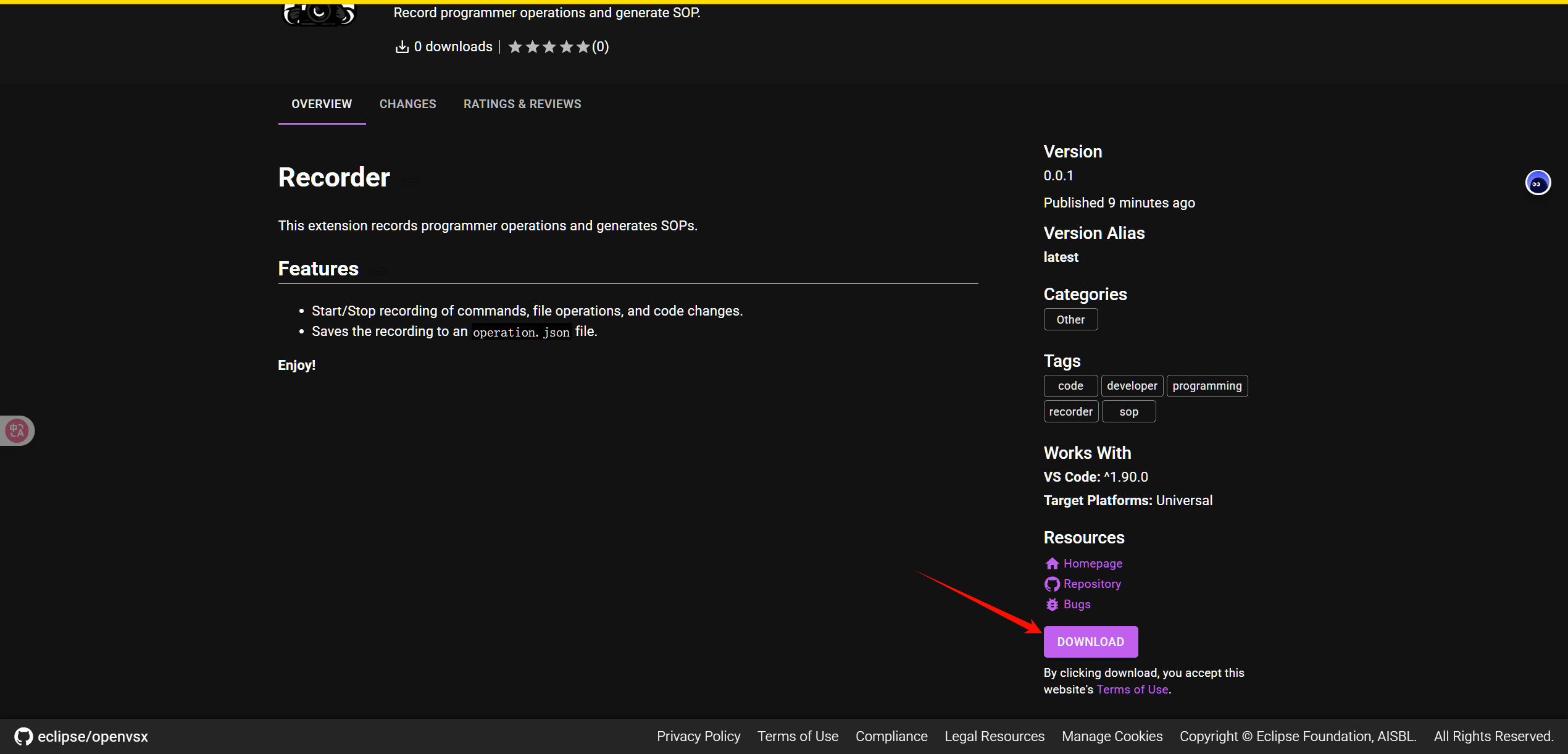
Task: Select the sop tag chip
Action: click(1128, 411)
